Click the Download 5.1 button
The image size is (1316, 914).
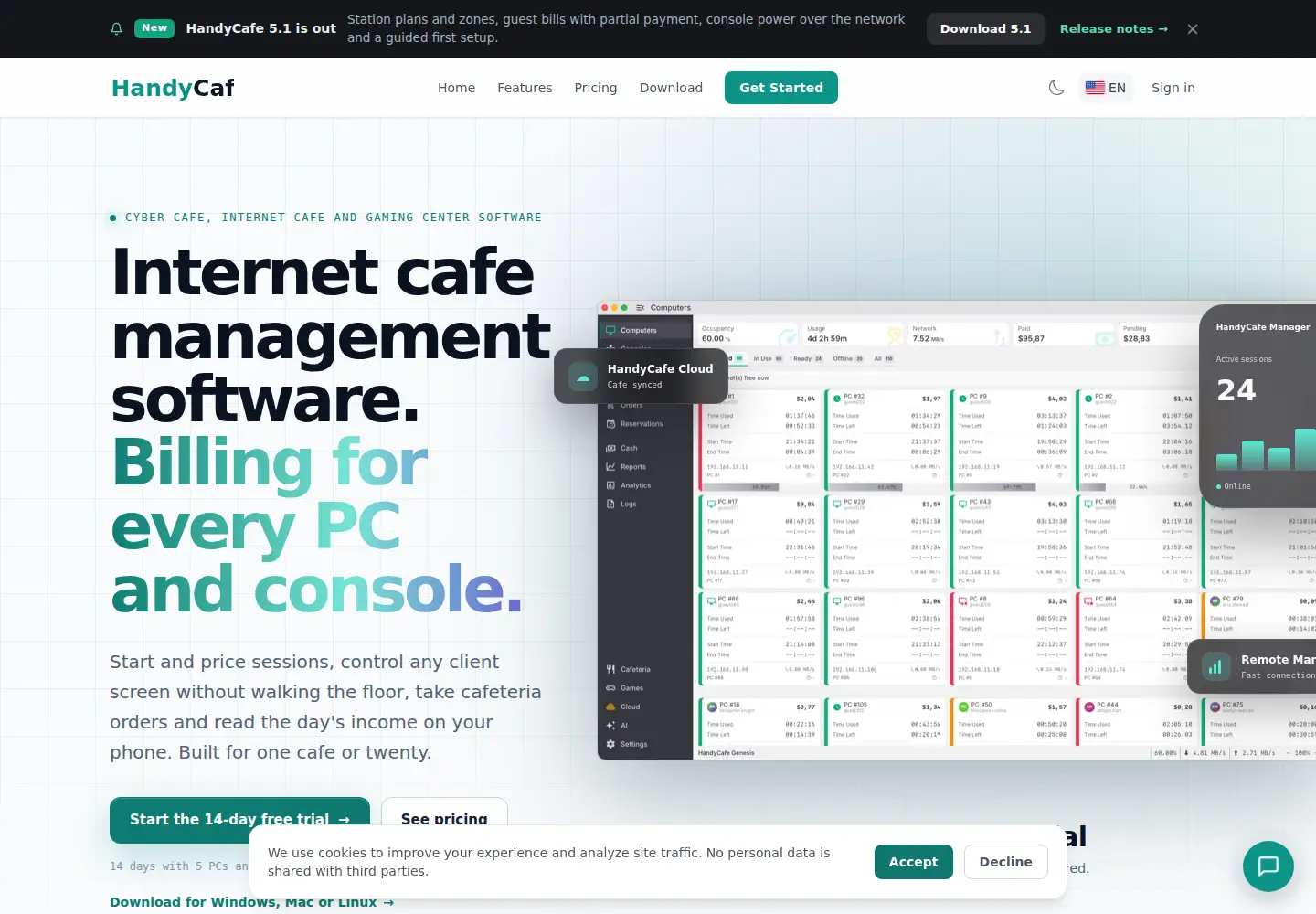(x=985, y=29)
